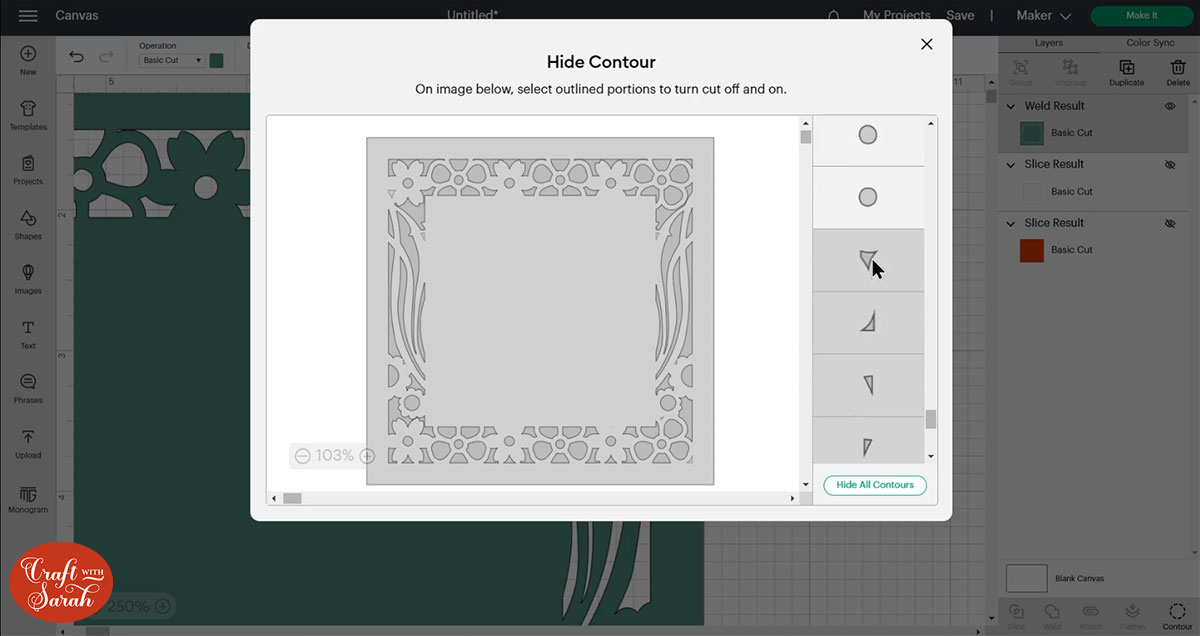Toggle visibility of Weld Result layer
Image resolution: width=1200 pixels, height=636 pixels.
click(x=1170, y=106)
